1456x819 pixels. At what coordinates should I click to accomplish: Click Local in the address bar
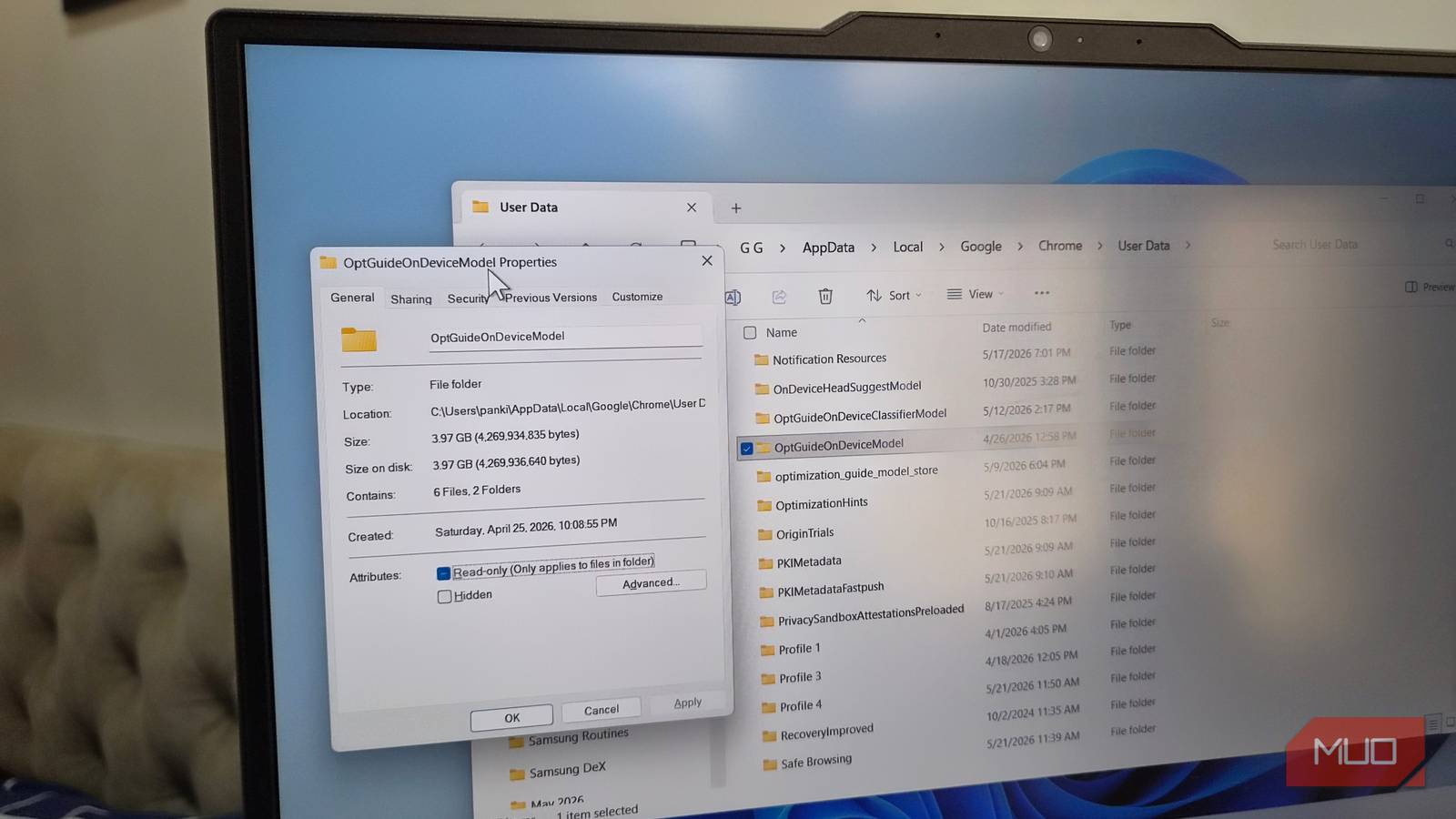907,247
